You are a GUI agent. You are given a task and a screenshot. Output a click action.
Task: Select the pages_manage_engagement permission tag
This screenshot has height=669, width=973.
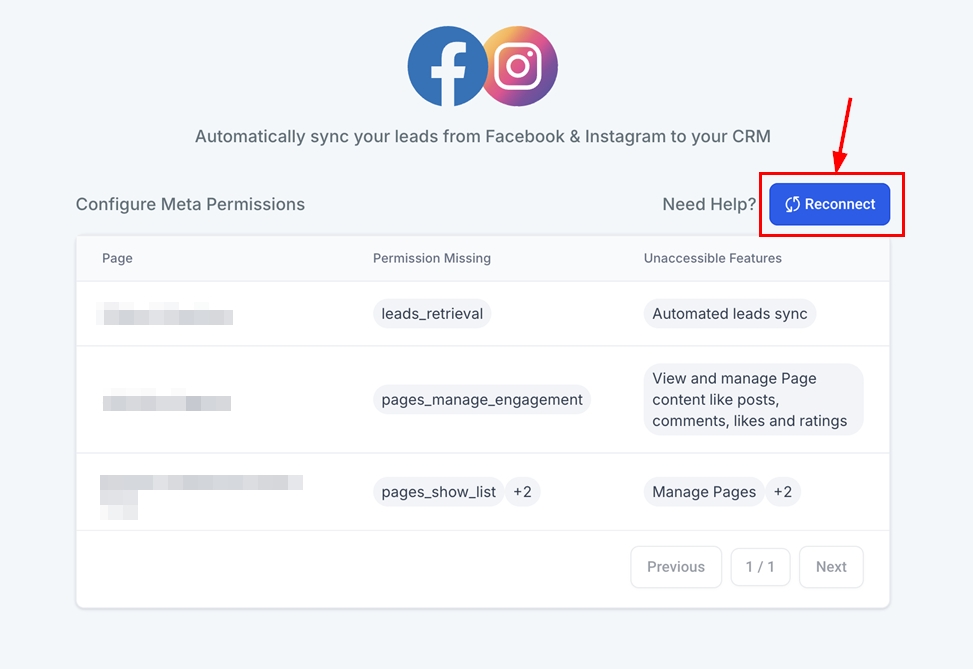click(482, 400)
